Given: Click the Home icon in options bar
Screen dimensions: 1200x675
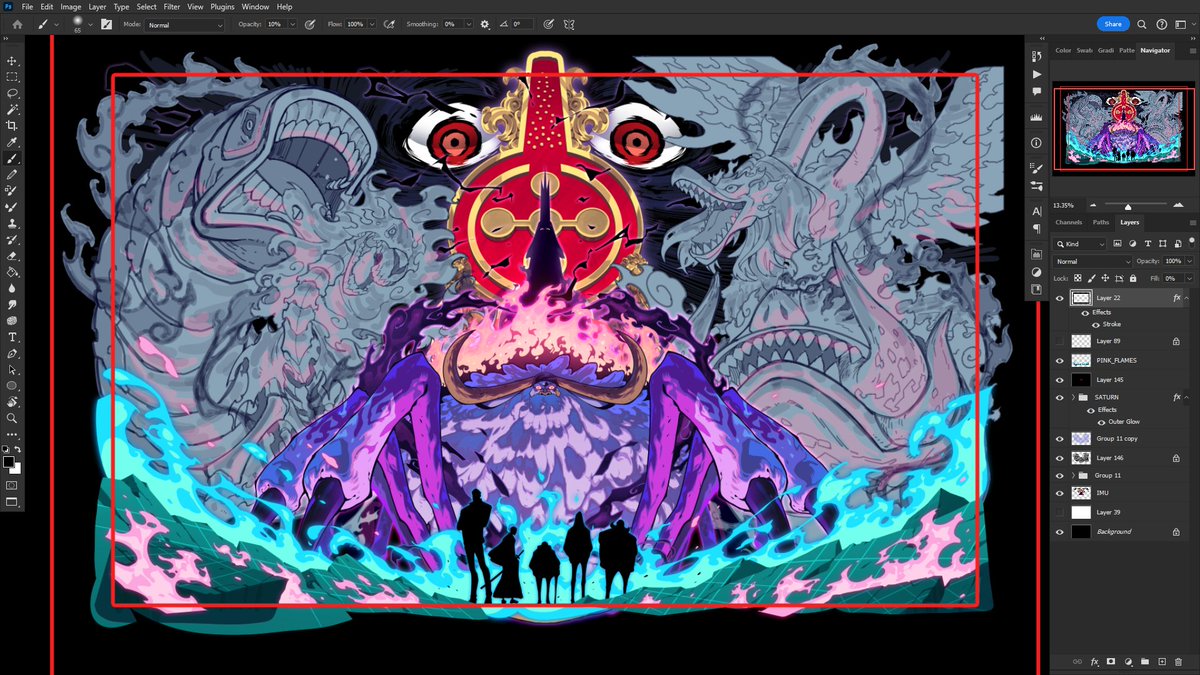Looking at the screenshot, I should pos(17,24).
